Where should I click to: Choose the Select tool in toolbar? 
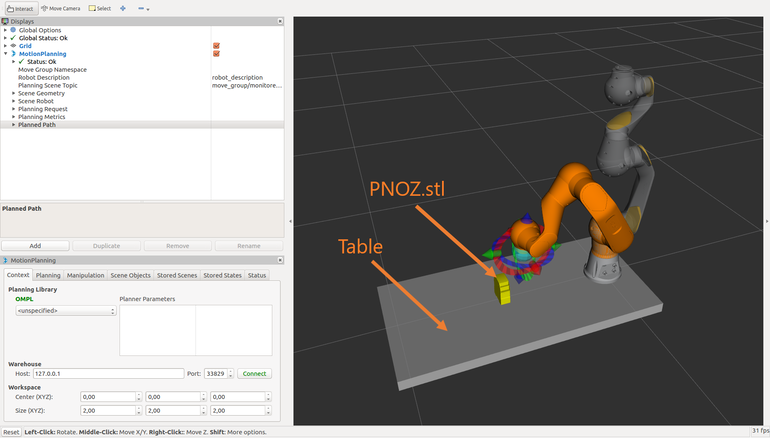100,8
